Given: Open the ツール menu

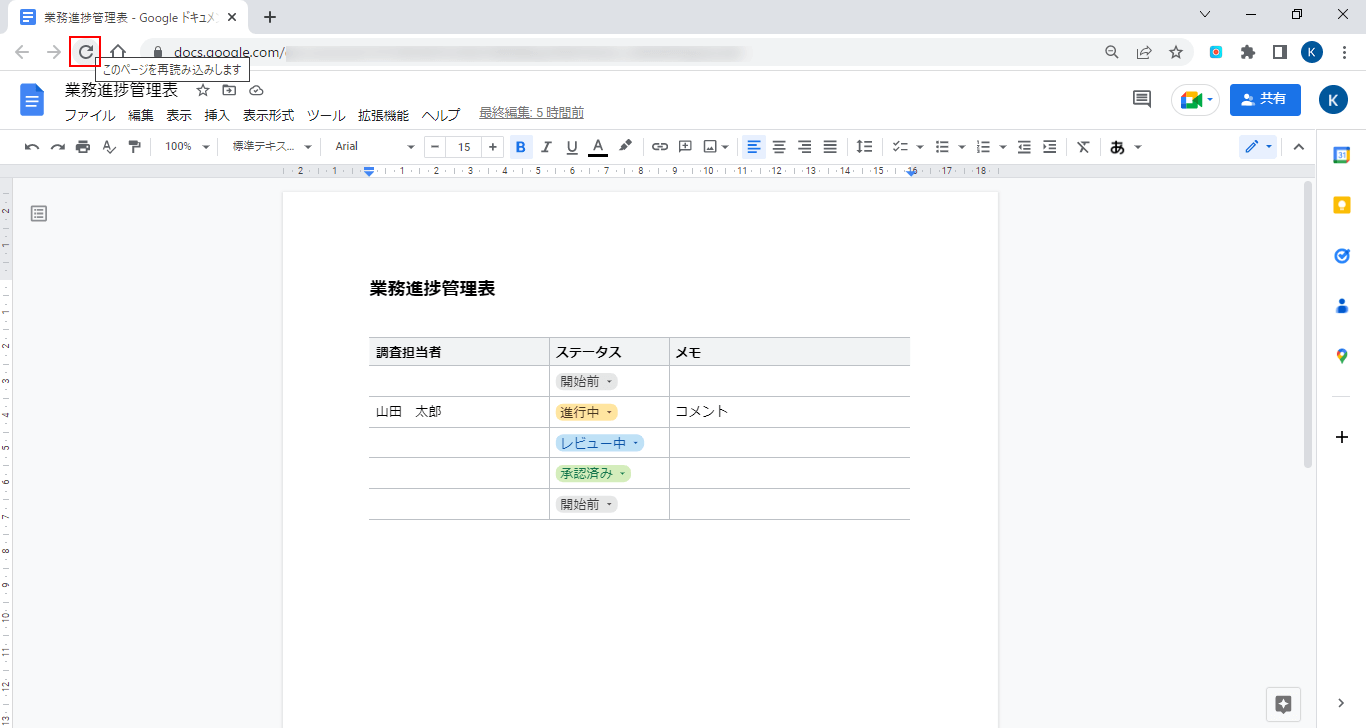Looking at the screenshot, I should point(326,115).
